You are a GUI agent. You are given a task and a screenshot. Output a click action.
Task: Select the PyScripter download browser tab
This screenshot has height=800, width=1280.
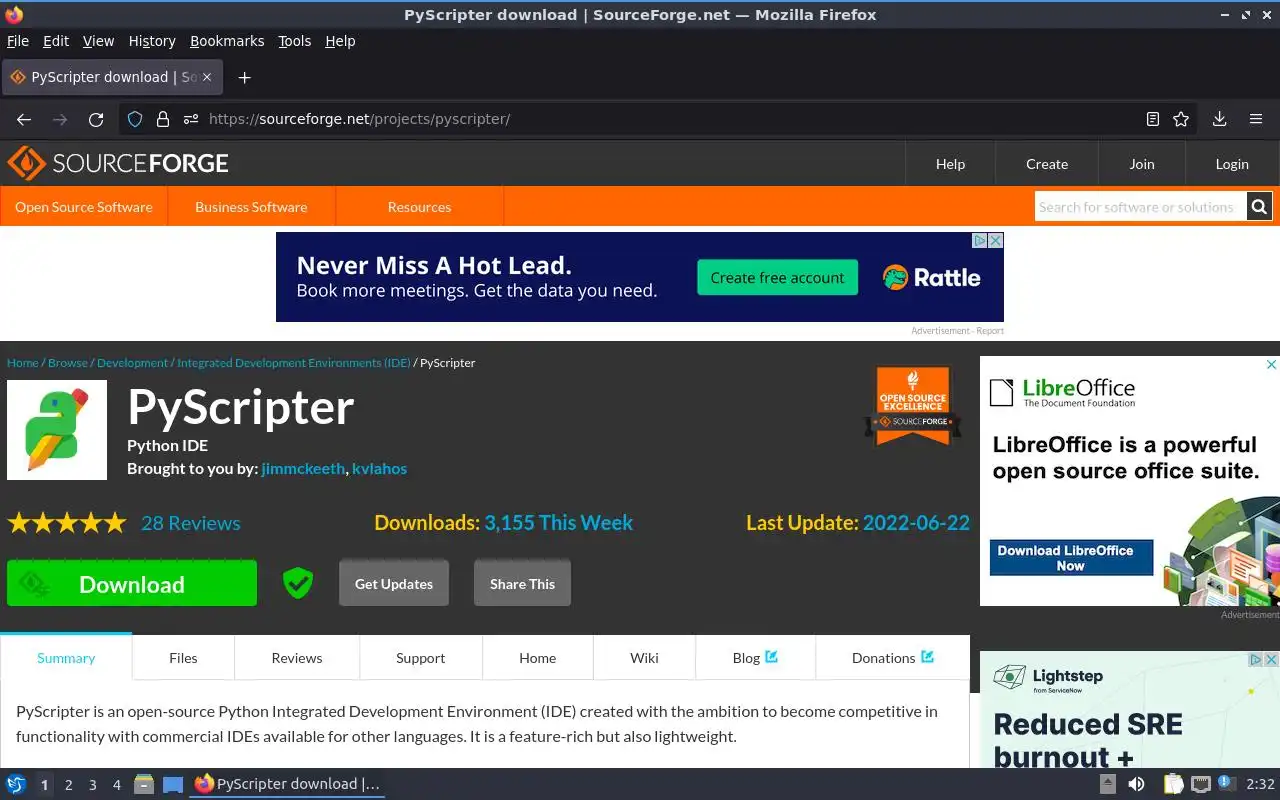click(113, 77)
